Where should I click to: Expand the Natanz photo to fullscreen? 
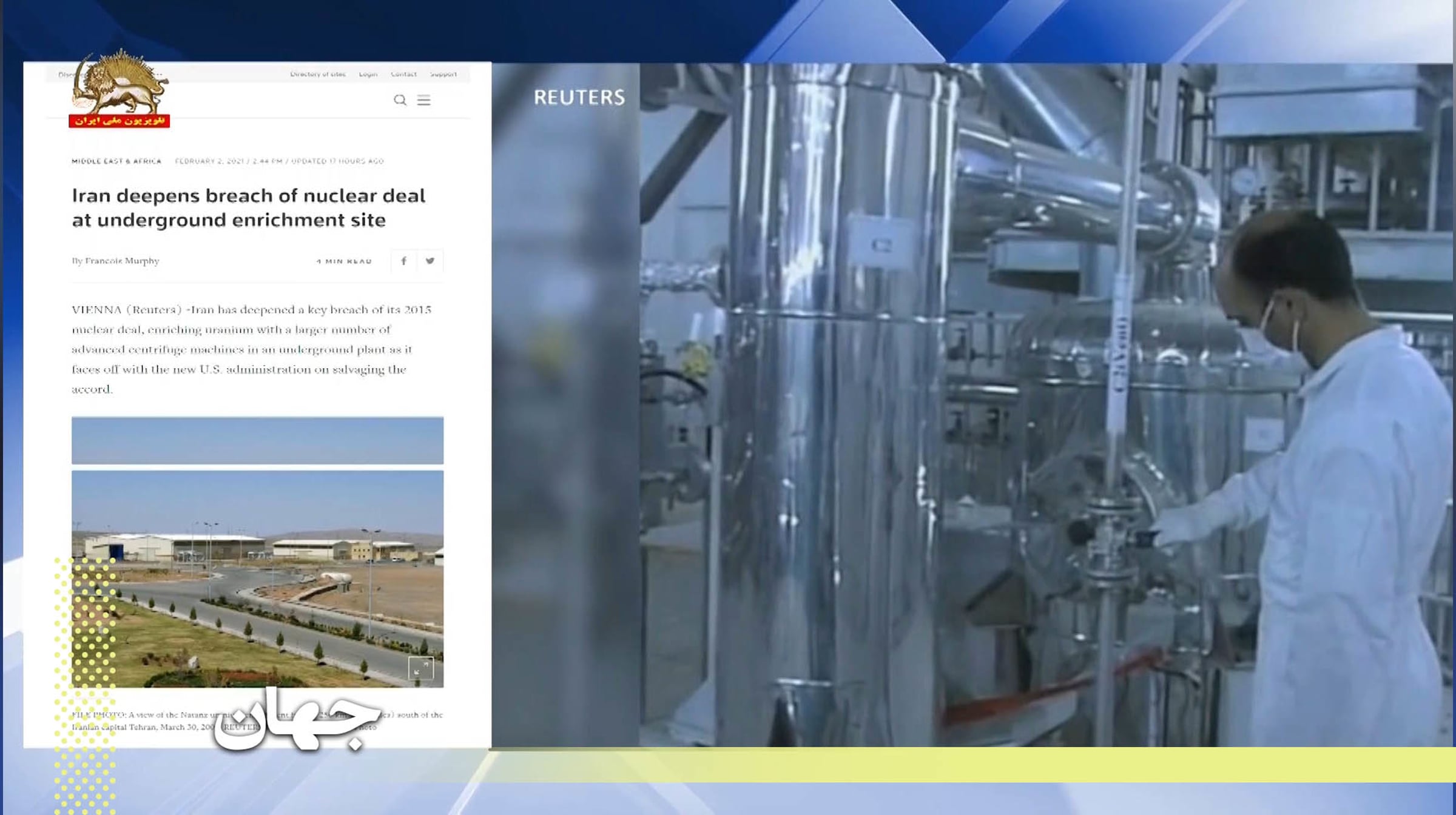[421, 668]
